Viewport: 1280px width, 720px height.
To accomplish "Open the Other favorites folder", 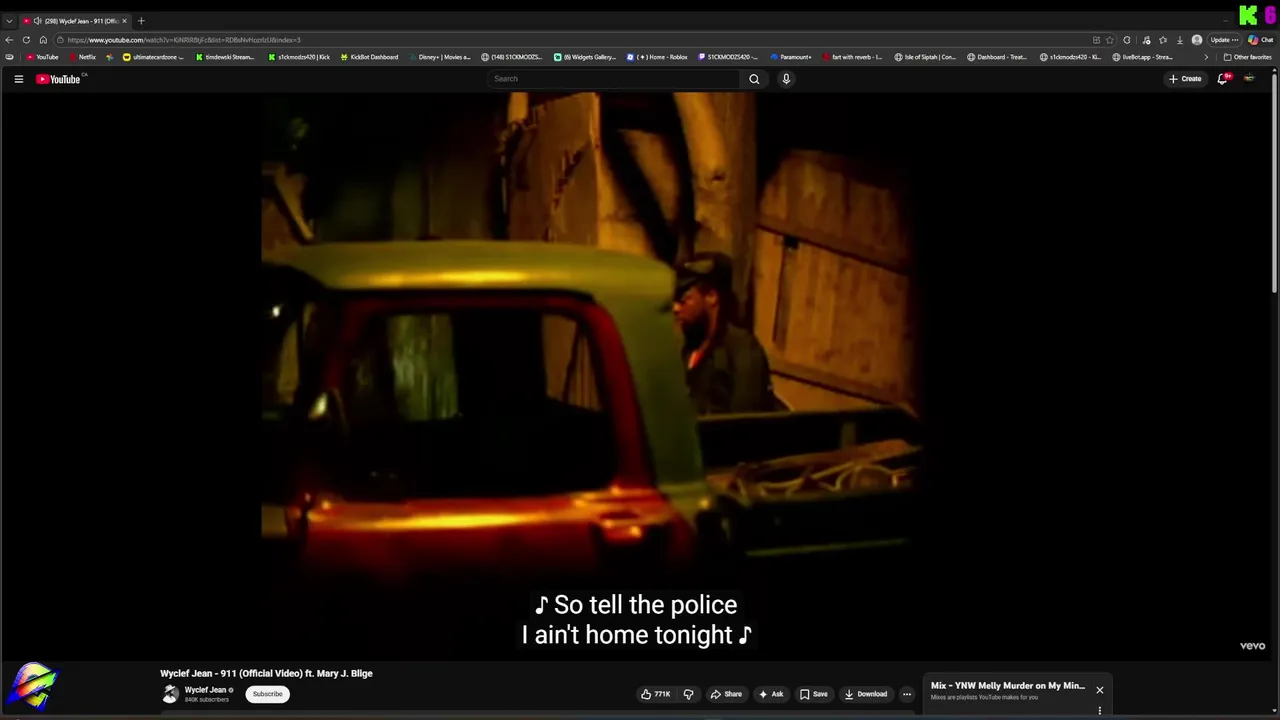I will click(x=1247, y=57).
